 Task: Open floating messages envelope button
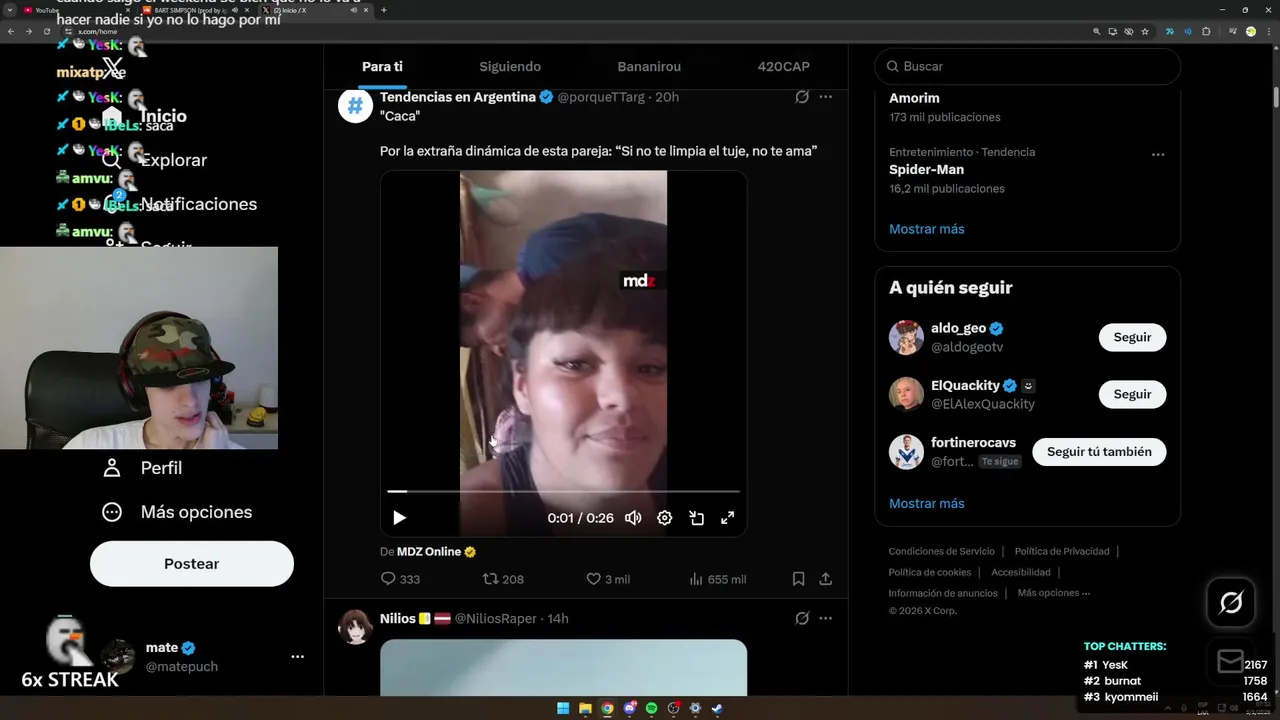coord(1231,661)
